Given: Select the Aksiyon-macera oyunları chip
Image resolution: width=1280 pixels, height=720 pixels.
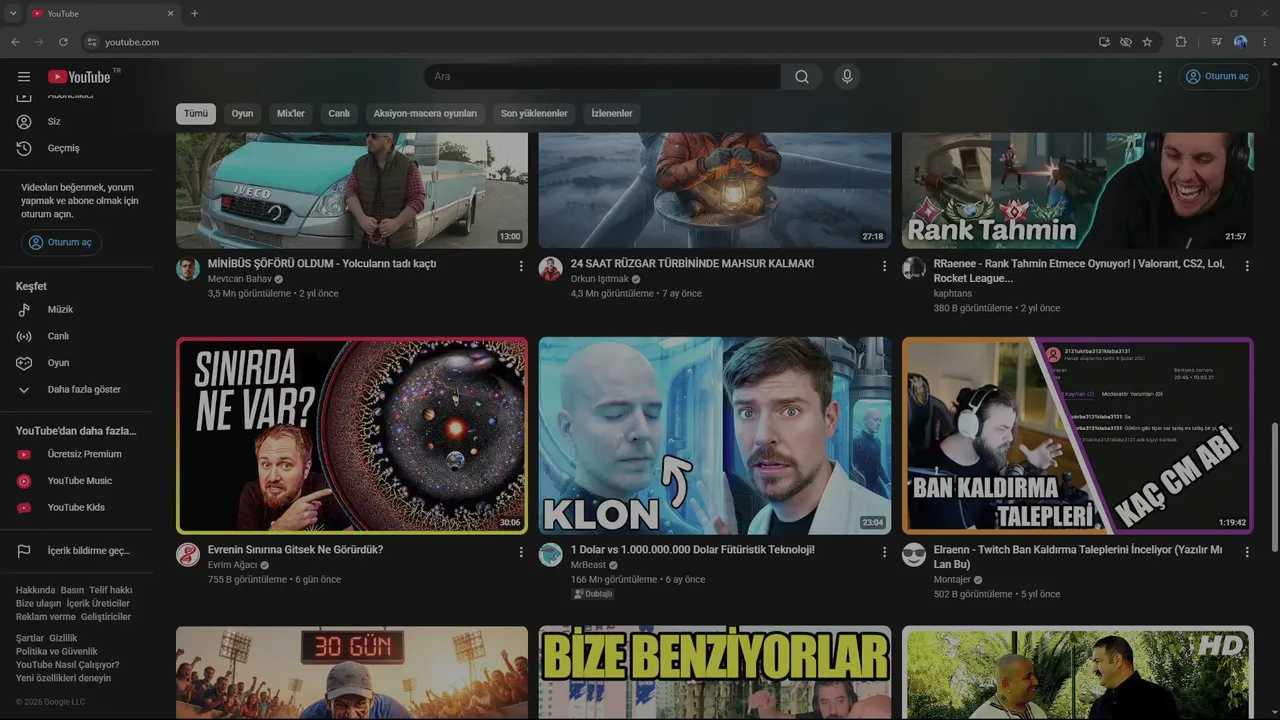Looking at the screenshot, I should point(425,114).
